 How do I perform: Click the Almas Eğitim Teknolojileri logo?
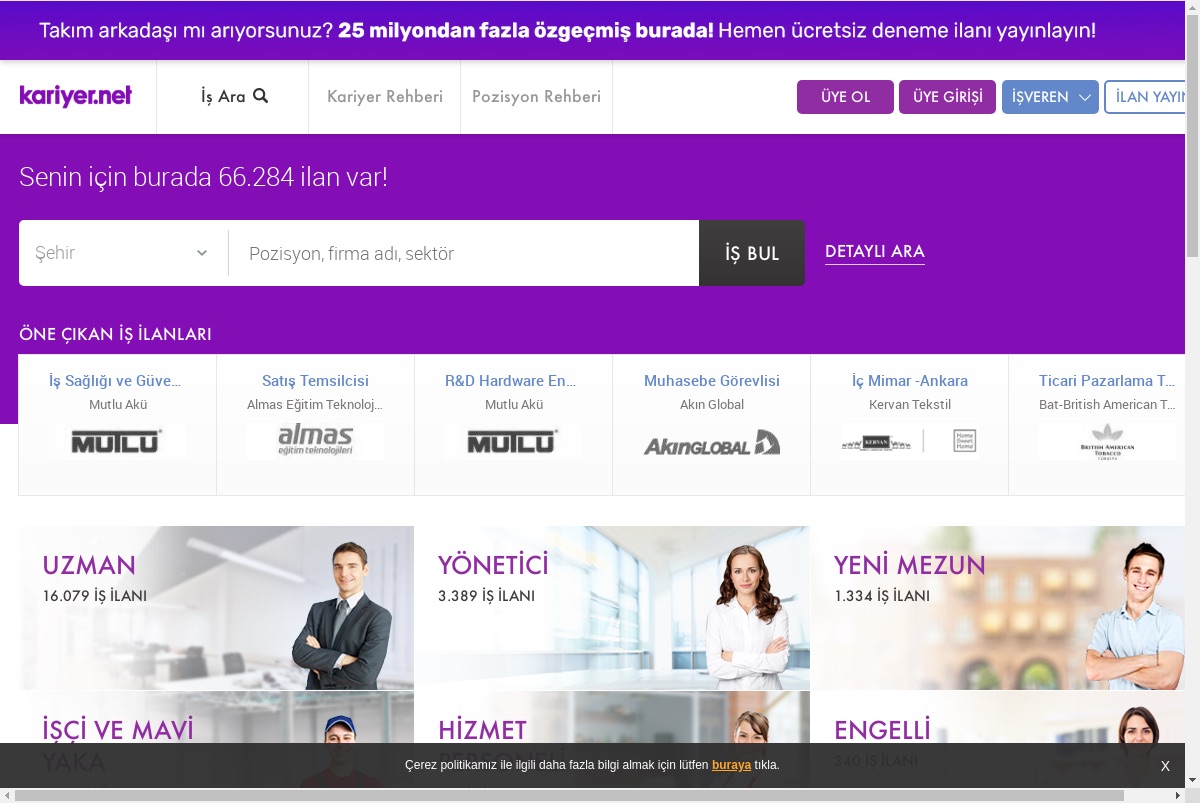pyautogui.click(x=315, y=441)
